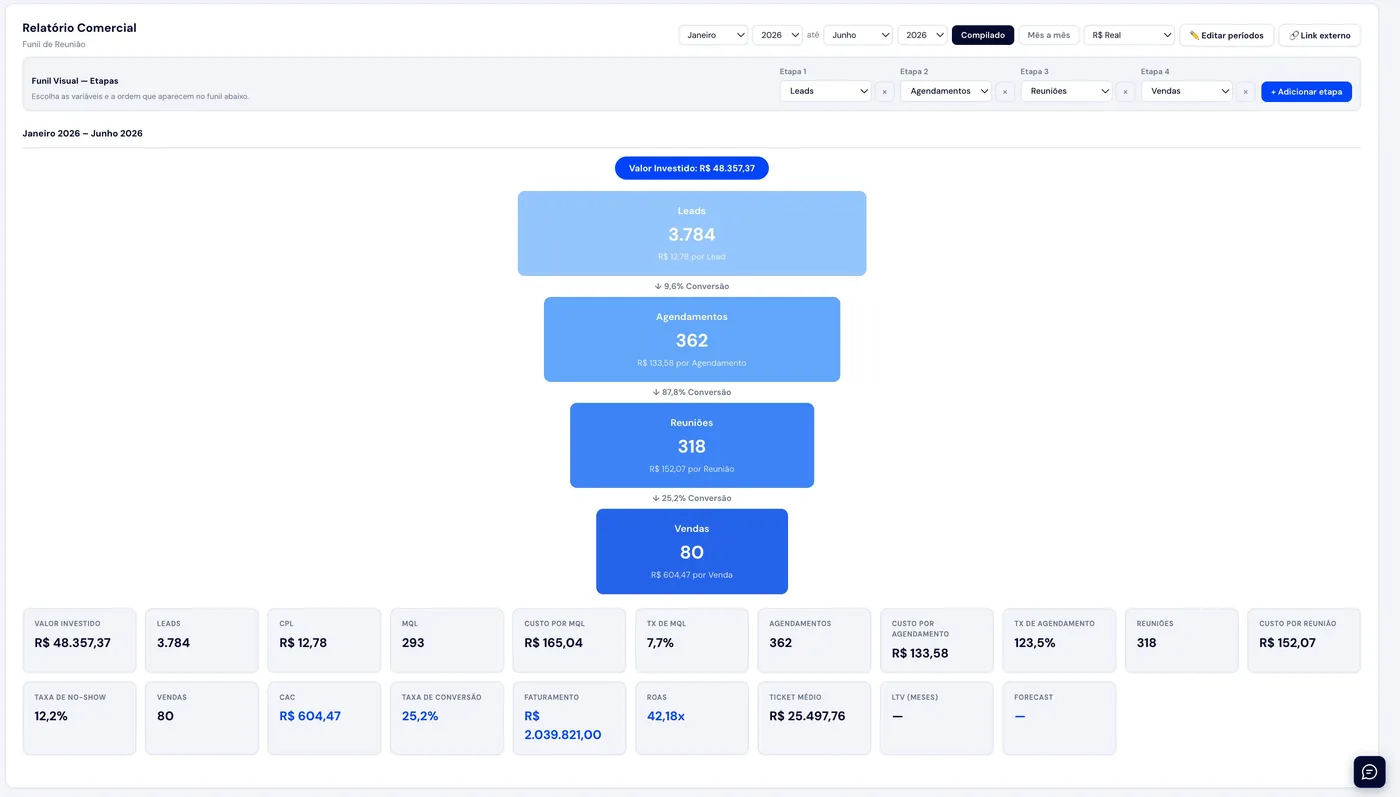
Task: Click the TX DE MQL card
Action: (691, 640)
